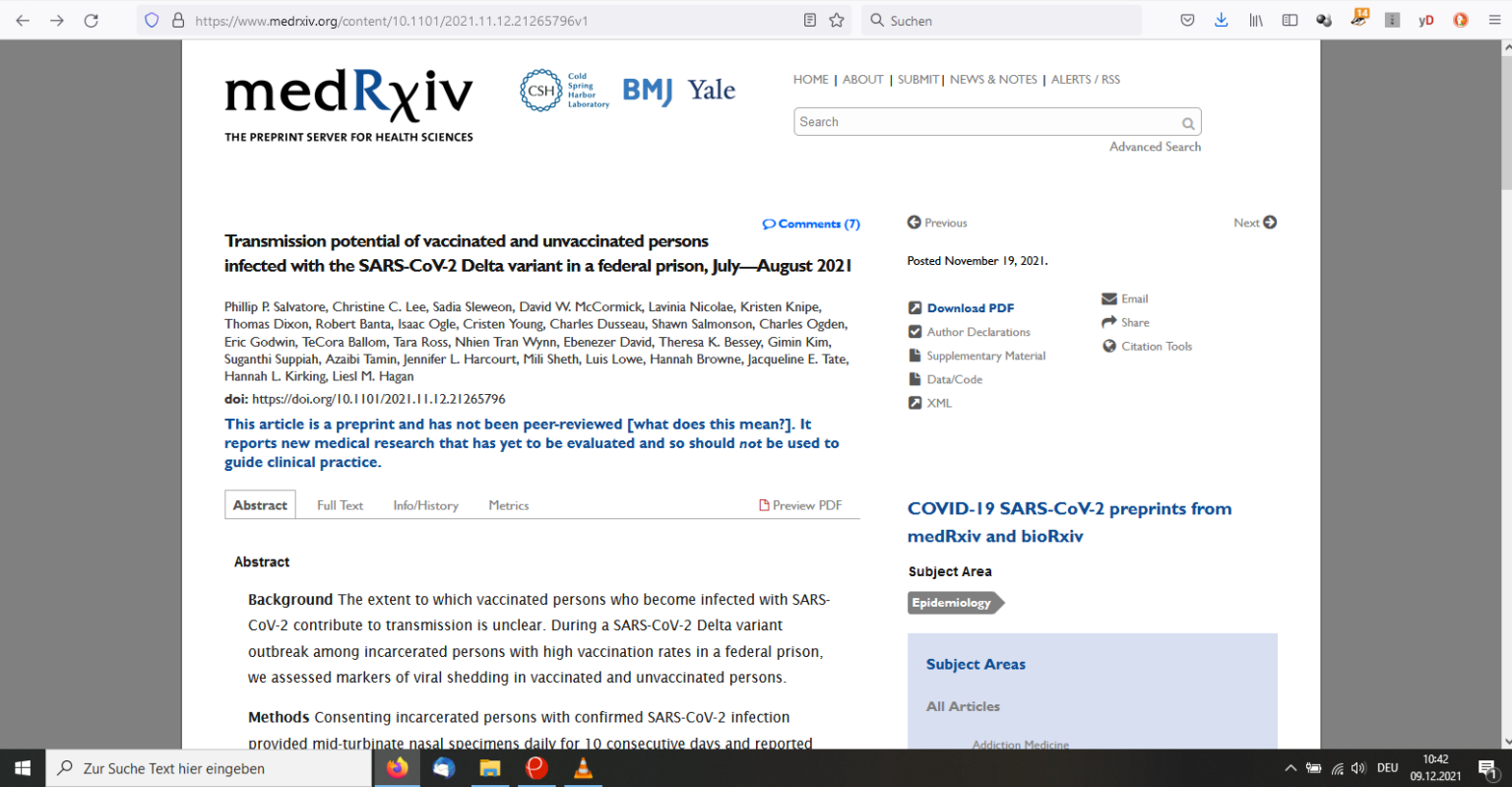Click the Share arrow icon
Screen dimensions: 1512x787
click(1109, 322)
